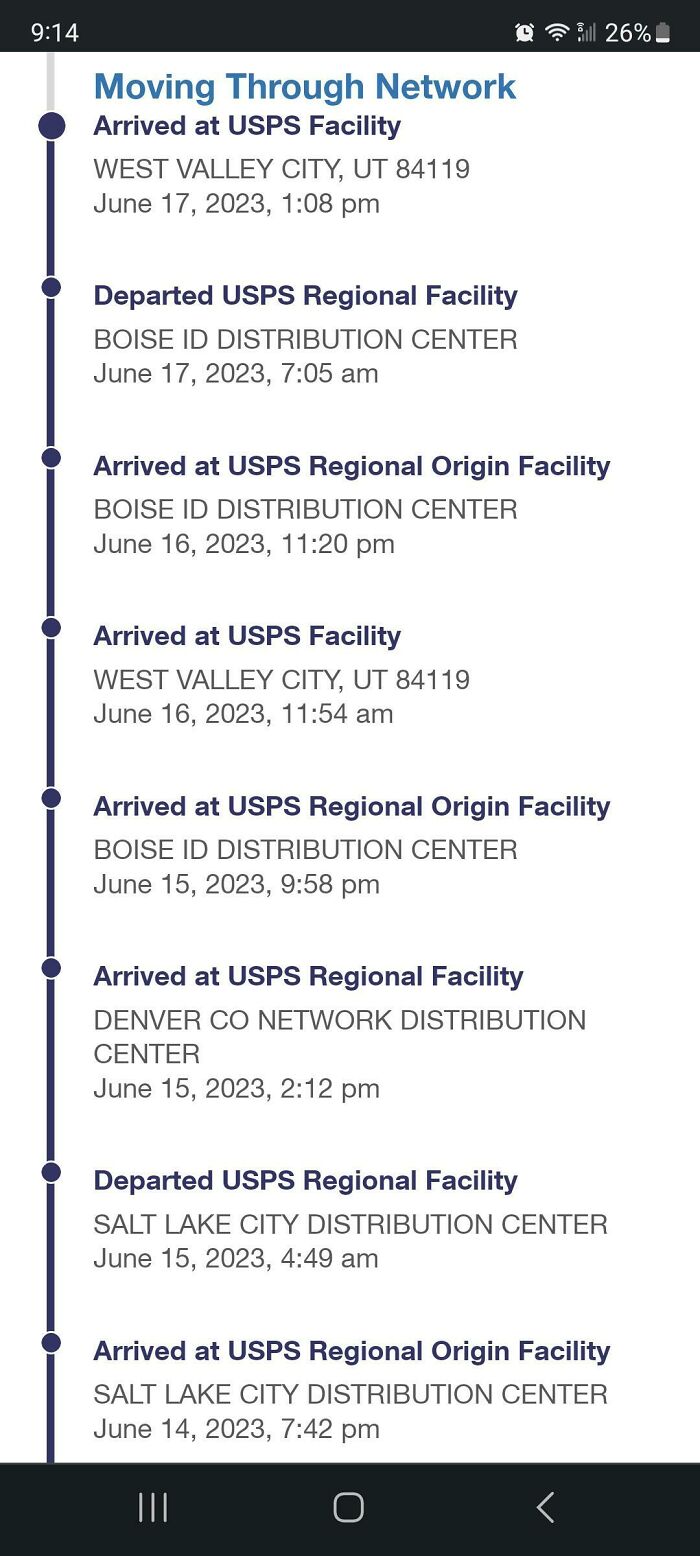This screenshot has width=700, height=1556.
Task: Expand the Departed USPS Regional Facility event
Action: click(x=305, y=296)
